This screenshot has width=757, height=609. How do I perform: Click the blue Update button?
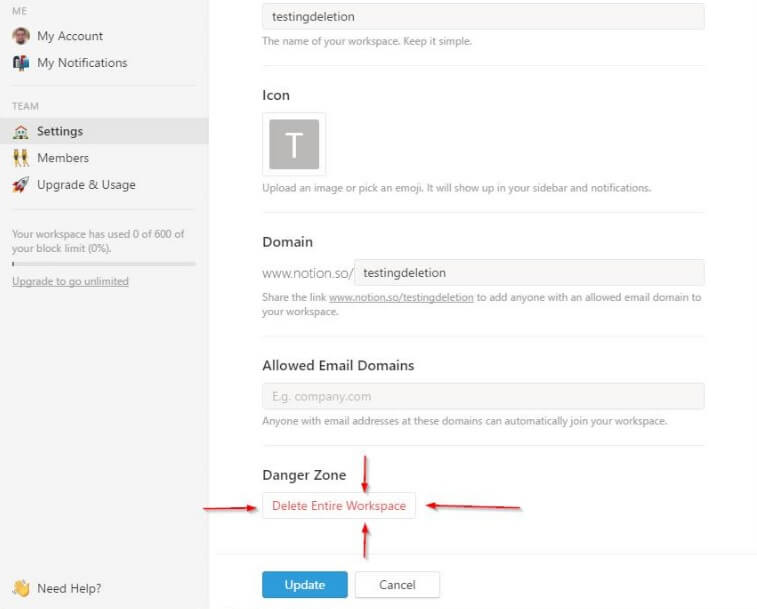pyautogui.click(x=305, y=584)
